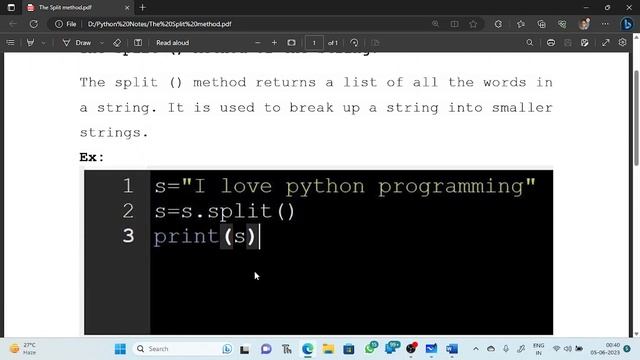Viewport: 640px width, 360px height.
Task: Select the Highlight tool
Action: pos(30,42)
